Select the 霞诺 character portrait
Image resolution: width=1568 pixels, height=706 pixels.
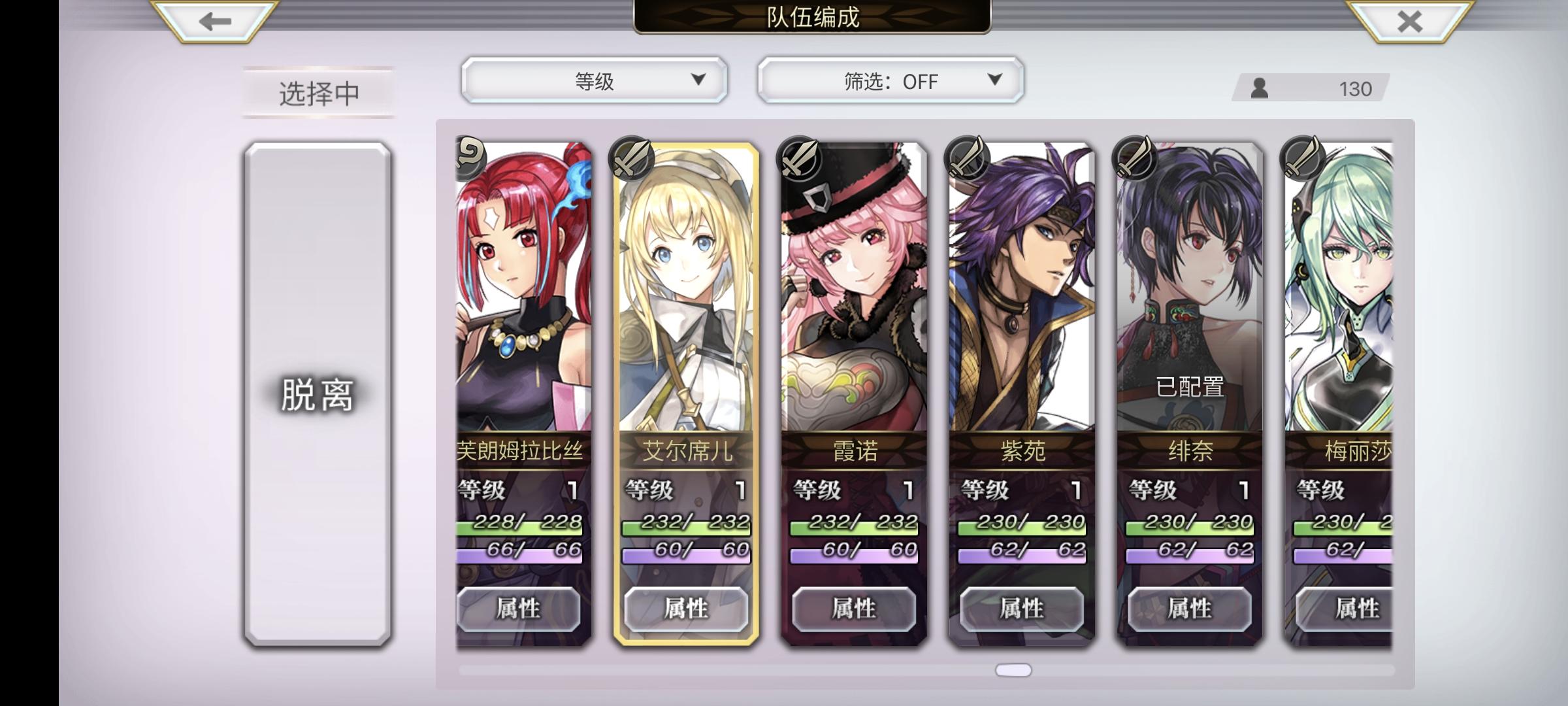(x=854, y=288)
